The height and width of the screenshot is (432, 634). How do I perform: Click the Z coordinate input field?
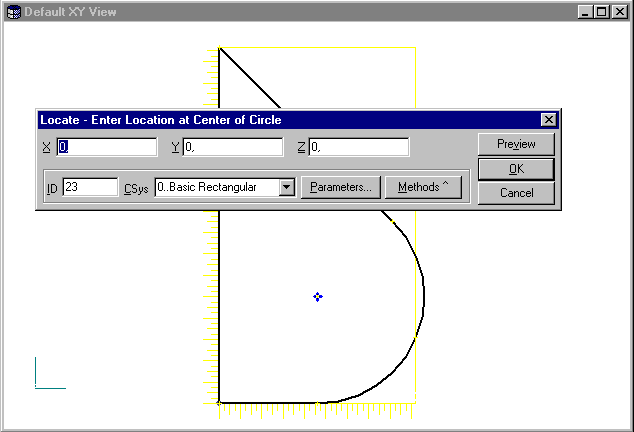pos(359,147)
